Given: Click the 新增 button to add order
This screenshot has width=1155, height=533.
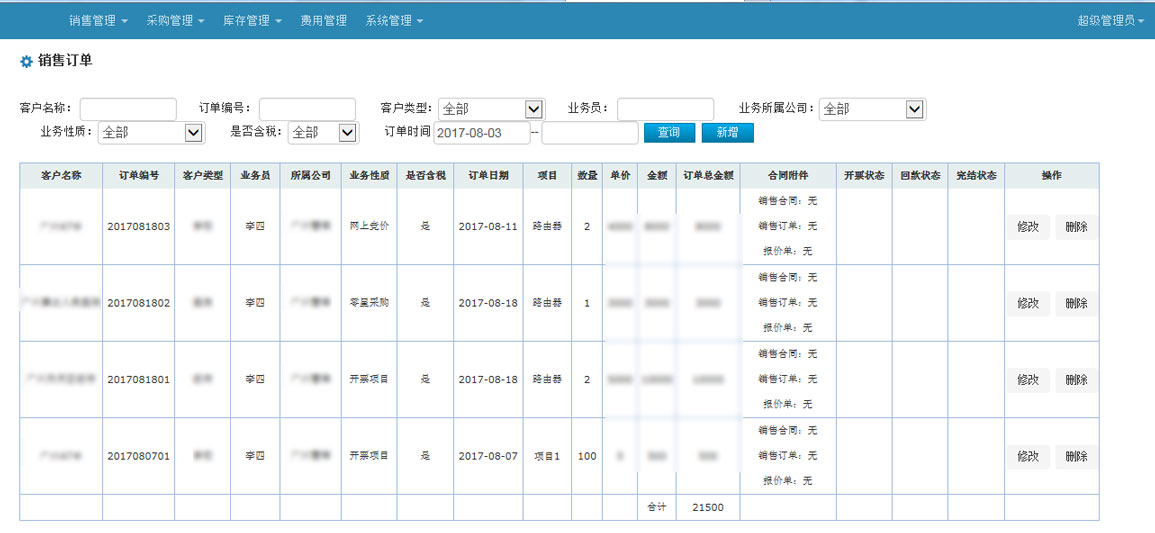Looking at the screenshot, I should (x=727, y=133).
